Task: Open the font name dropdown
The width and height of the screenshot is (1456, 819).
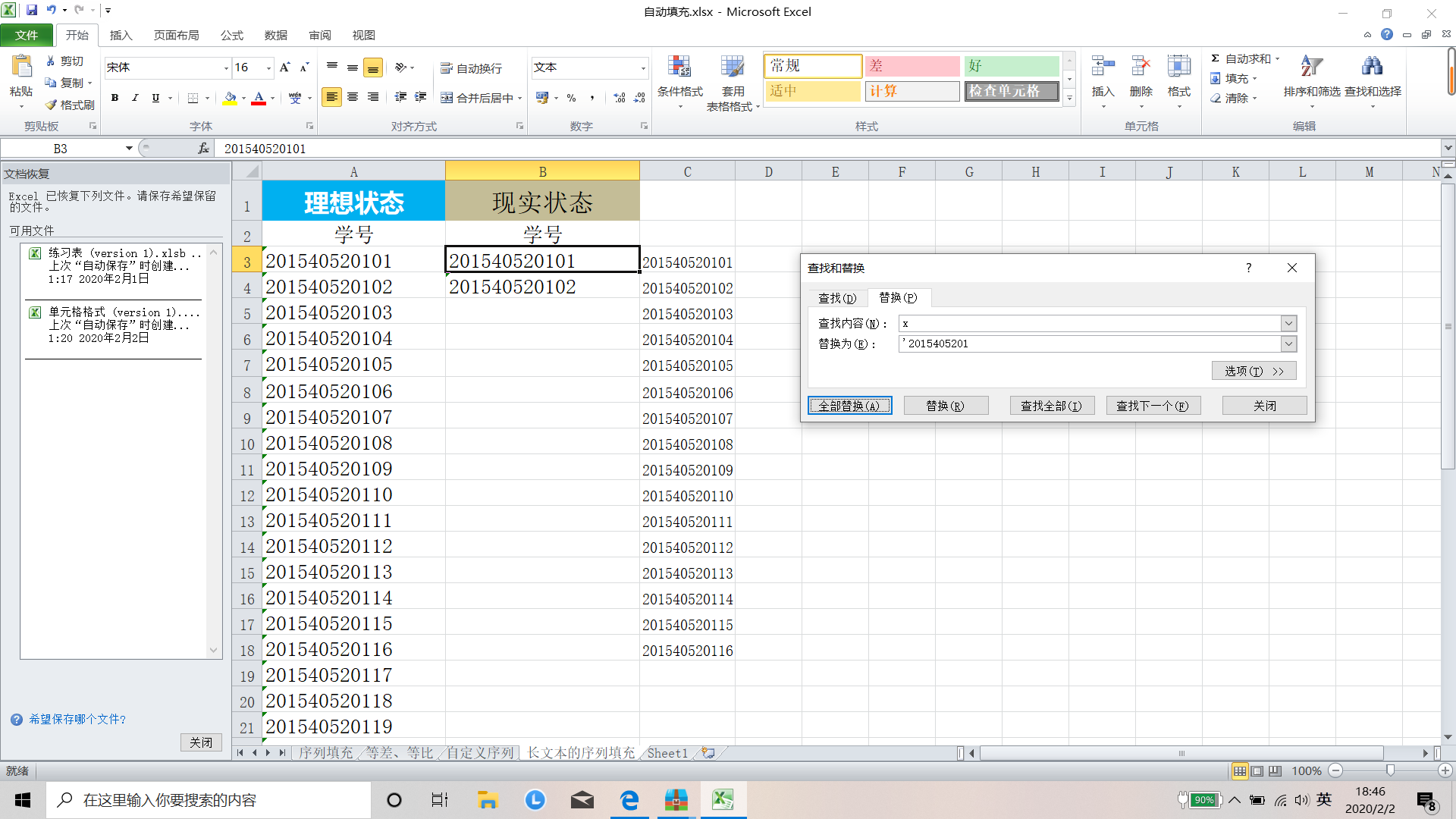Action: pos(226,68)
